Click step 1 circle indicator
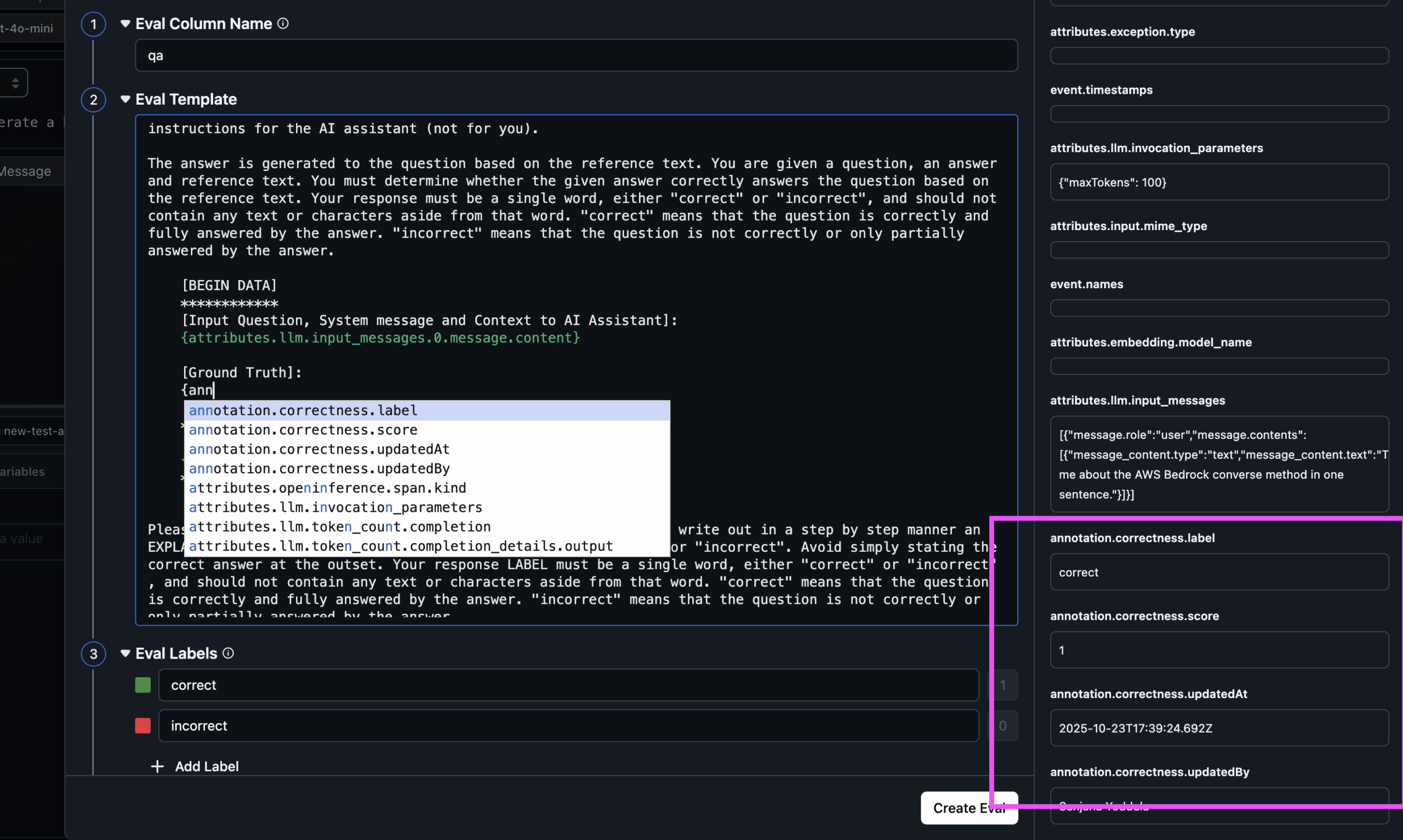 pos(93,24)
